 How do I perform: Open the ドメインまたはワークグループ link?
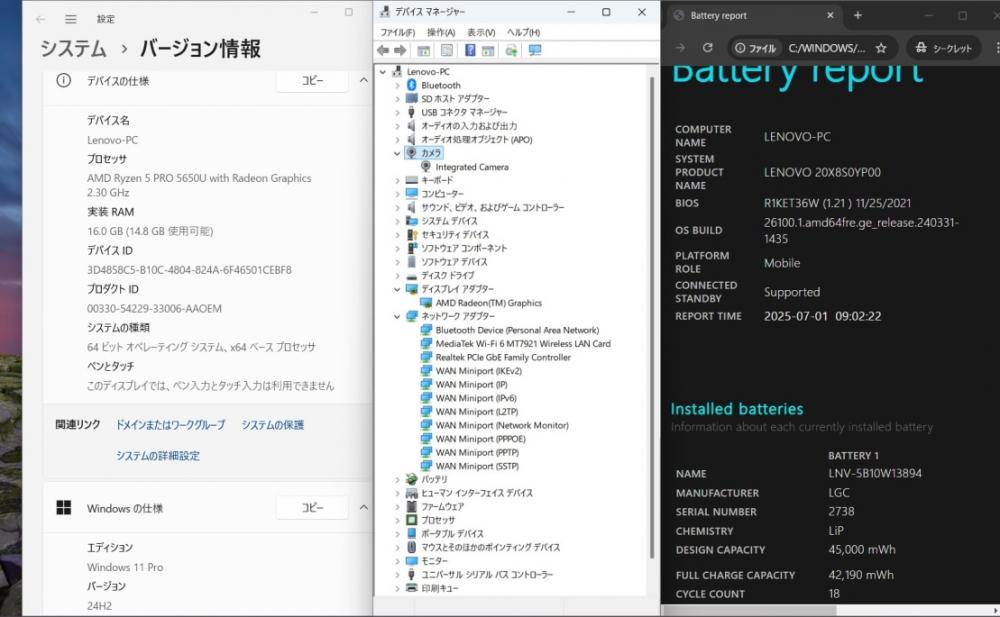click(x=170, y=425)
